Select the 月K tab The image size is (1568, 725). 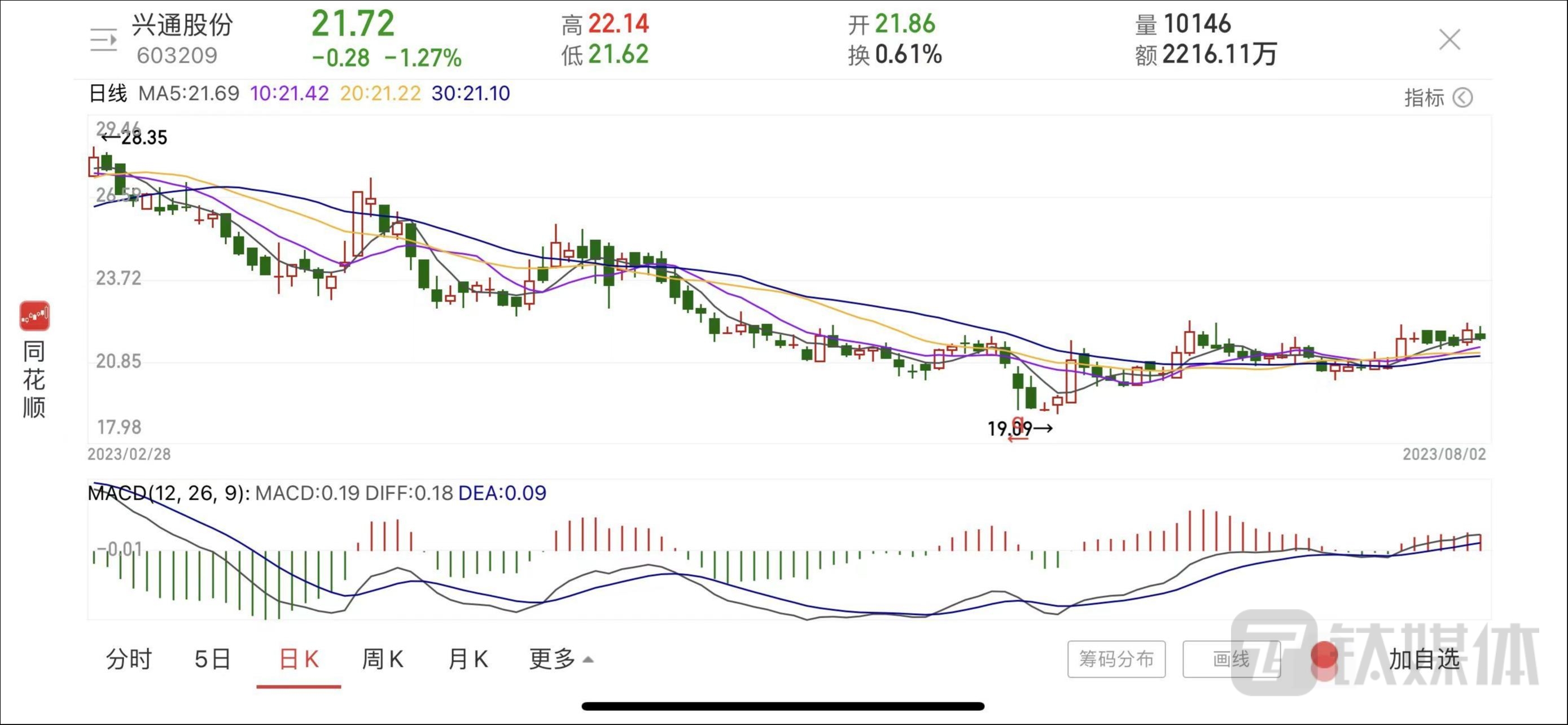pos(467,658)
